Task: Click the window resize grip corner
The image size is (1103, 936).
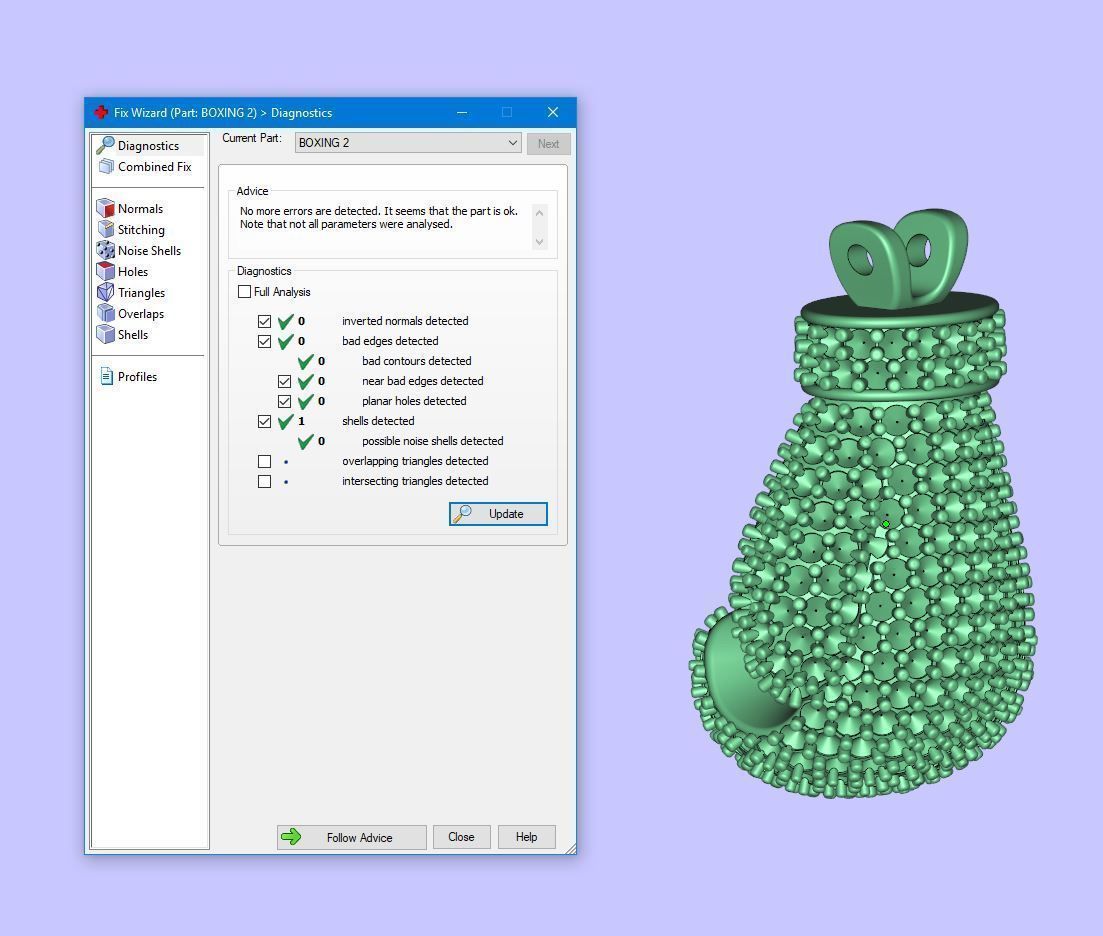Action: pyautogui.click(x=570, y=848)
